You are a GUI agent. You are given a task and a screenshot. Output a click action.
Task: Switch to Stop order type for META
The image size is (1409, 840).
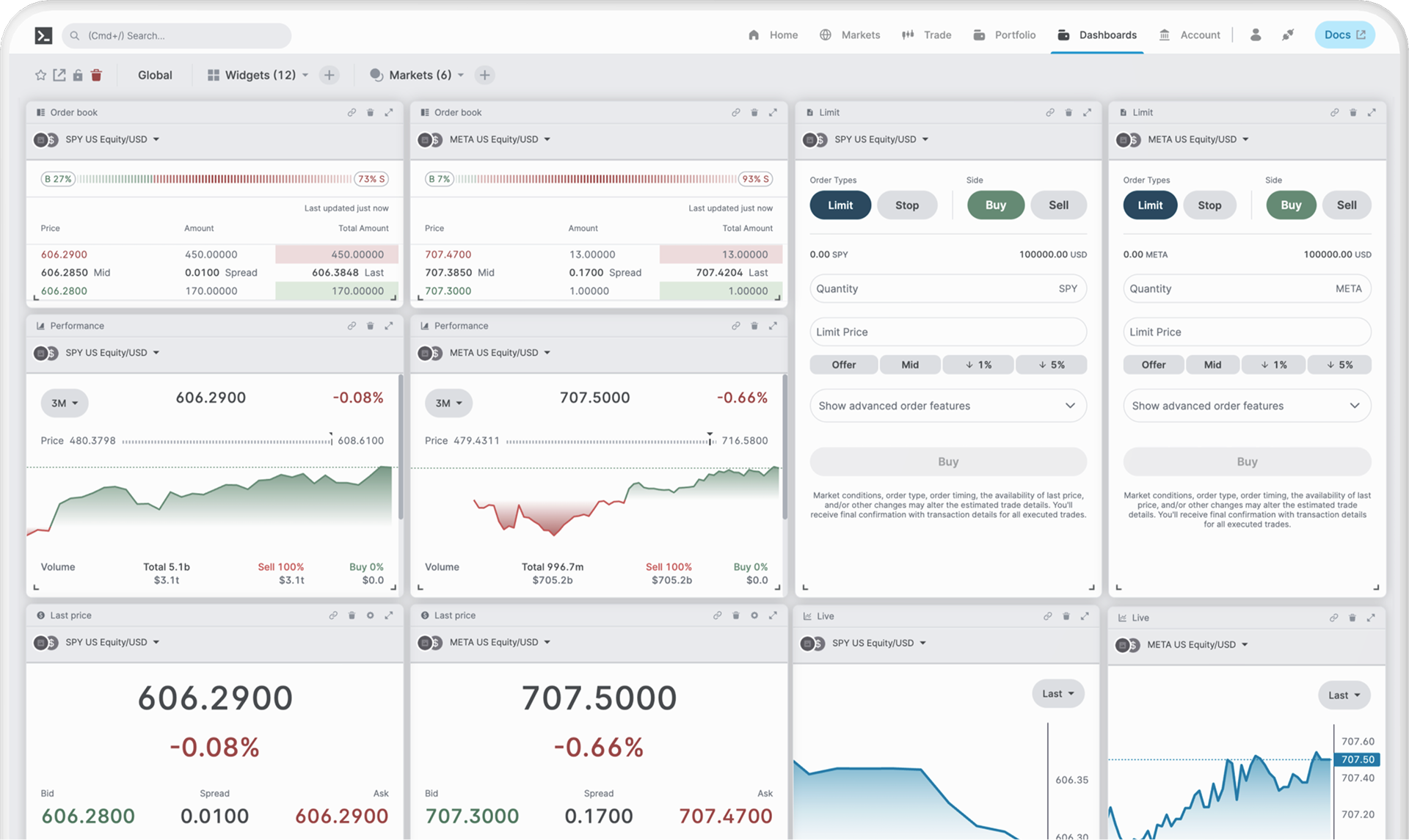pos(1209,205)
